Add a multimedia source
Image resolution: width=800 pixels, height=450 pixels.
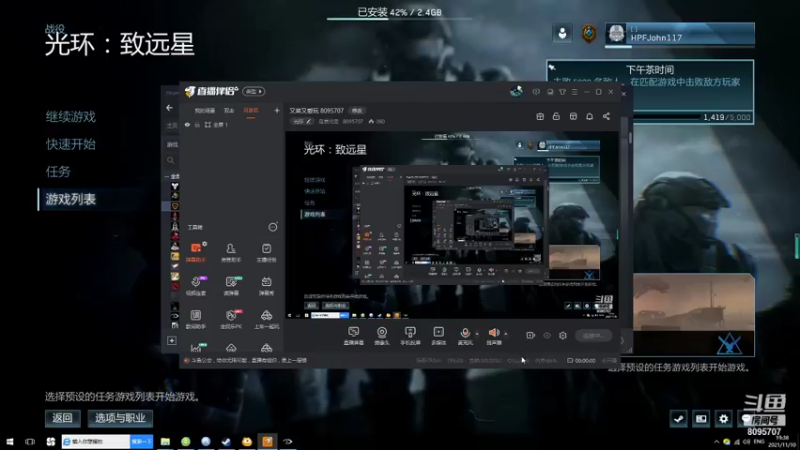438,335
